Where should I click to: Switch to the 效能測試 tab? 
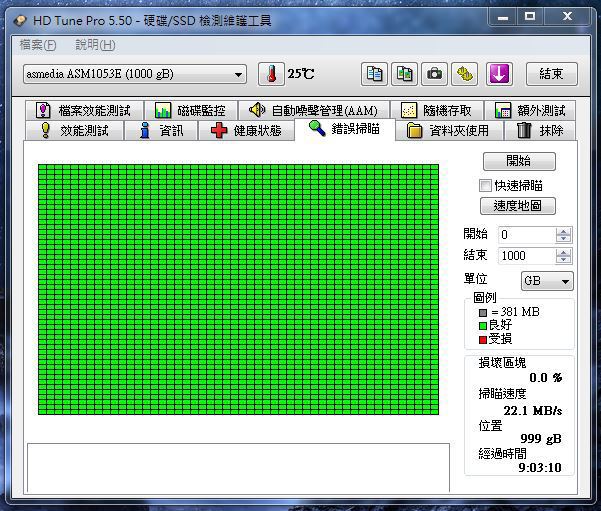75,130
